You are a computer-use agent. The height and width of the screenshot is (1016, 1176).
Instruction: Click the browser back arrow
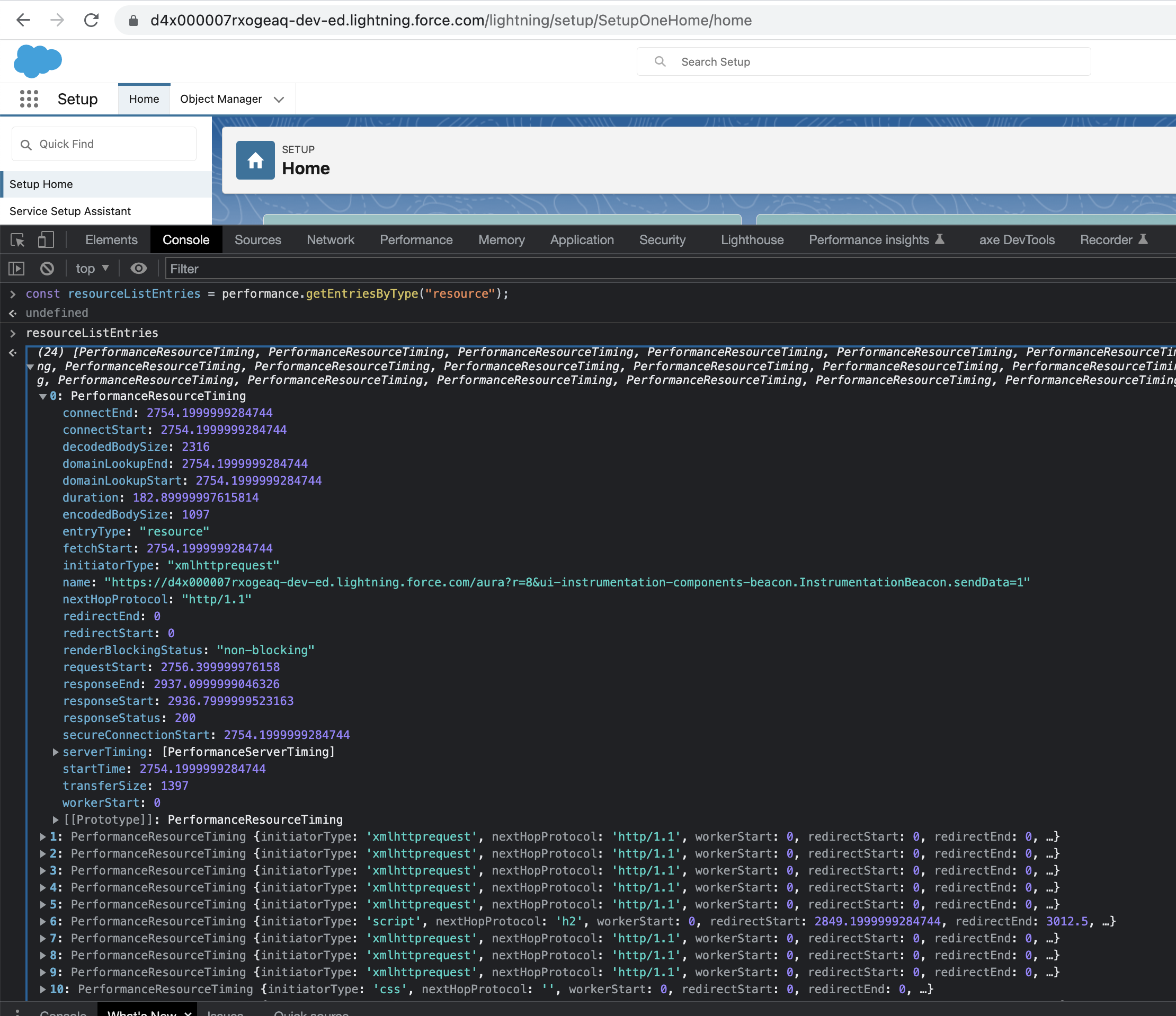click(x=23, y=21)
